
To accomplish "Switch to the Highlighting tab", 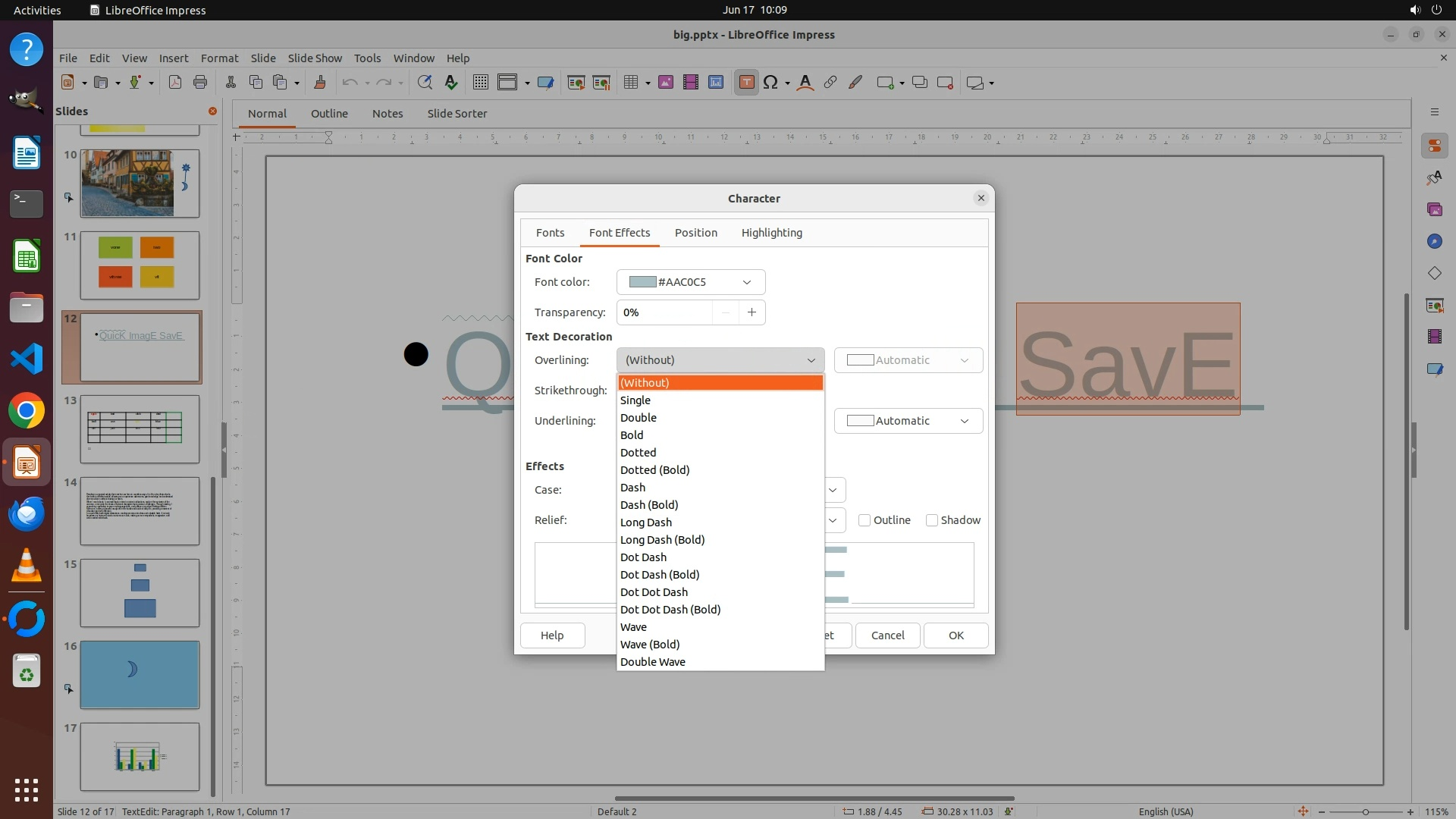I will (771, 233).
